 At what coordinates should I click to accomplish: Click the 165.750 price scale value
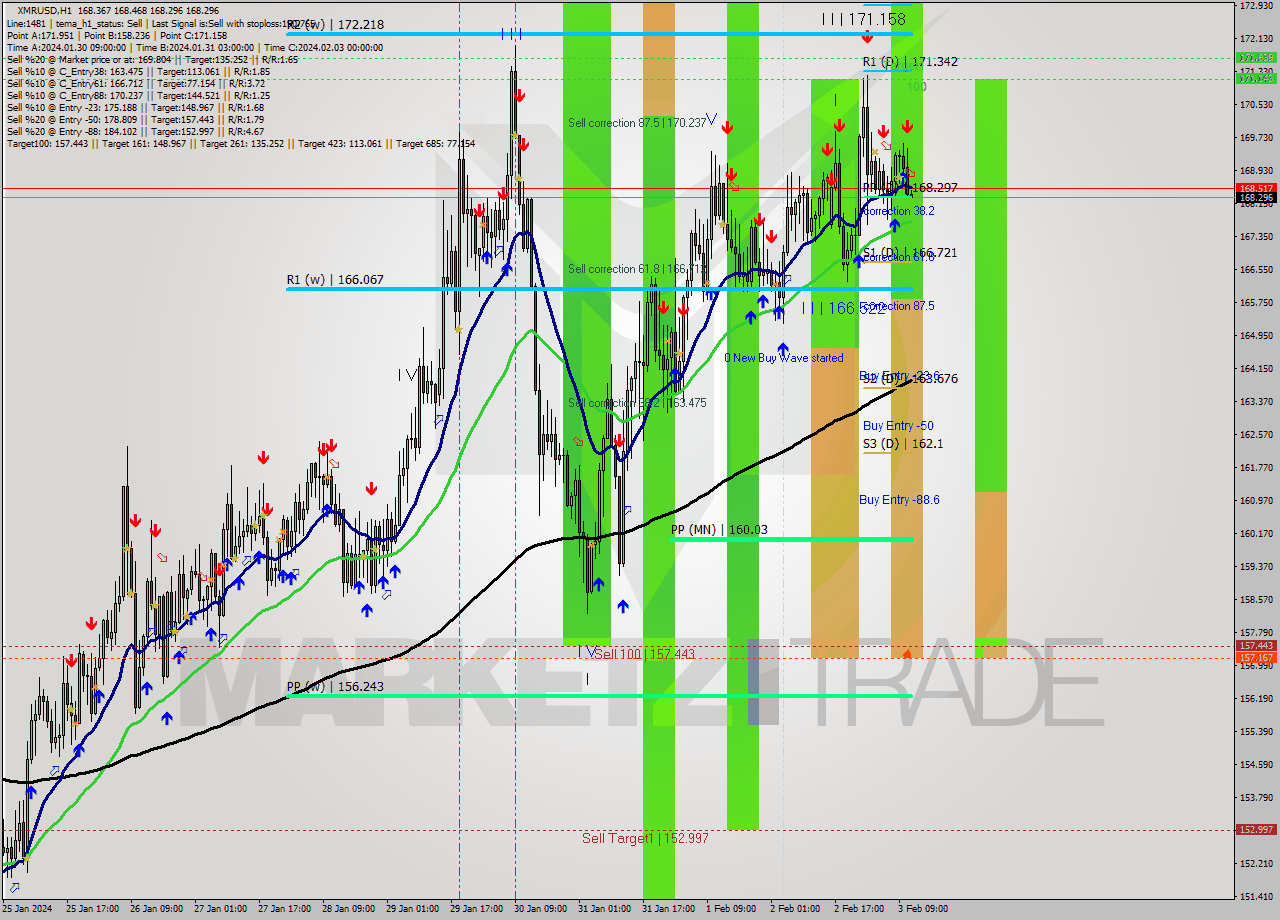tap(1256, 303)
